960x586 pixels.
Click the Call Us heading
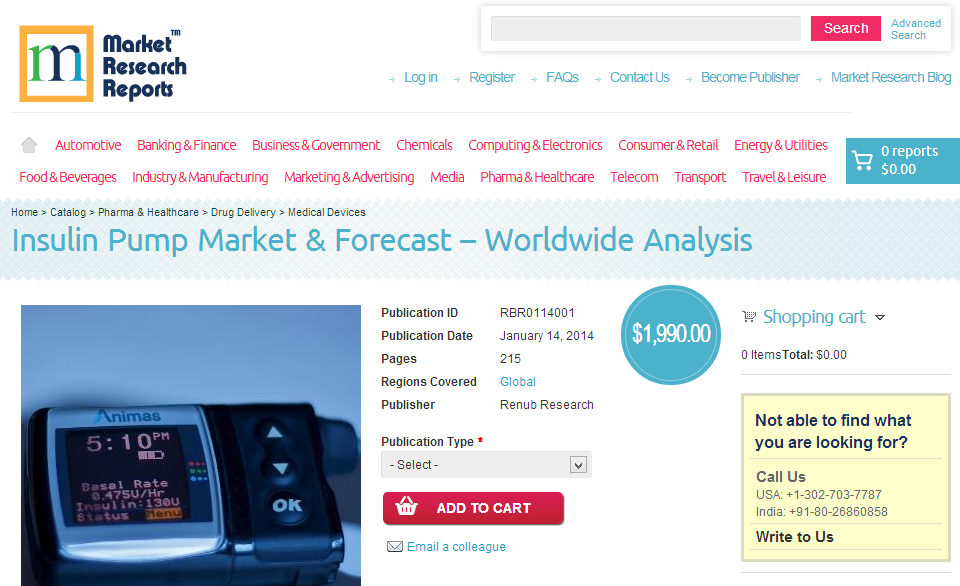(x=781, y=477)
